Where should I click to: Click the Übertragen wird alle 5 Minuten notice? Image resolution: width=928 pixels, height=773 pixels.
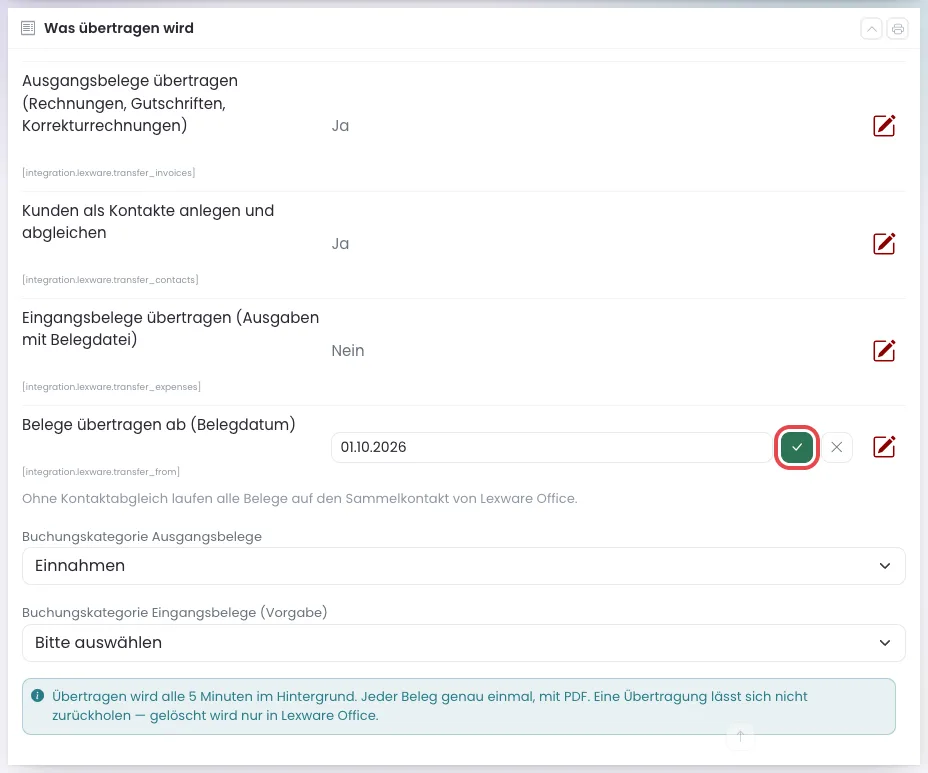[459, 706]
